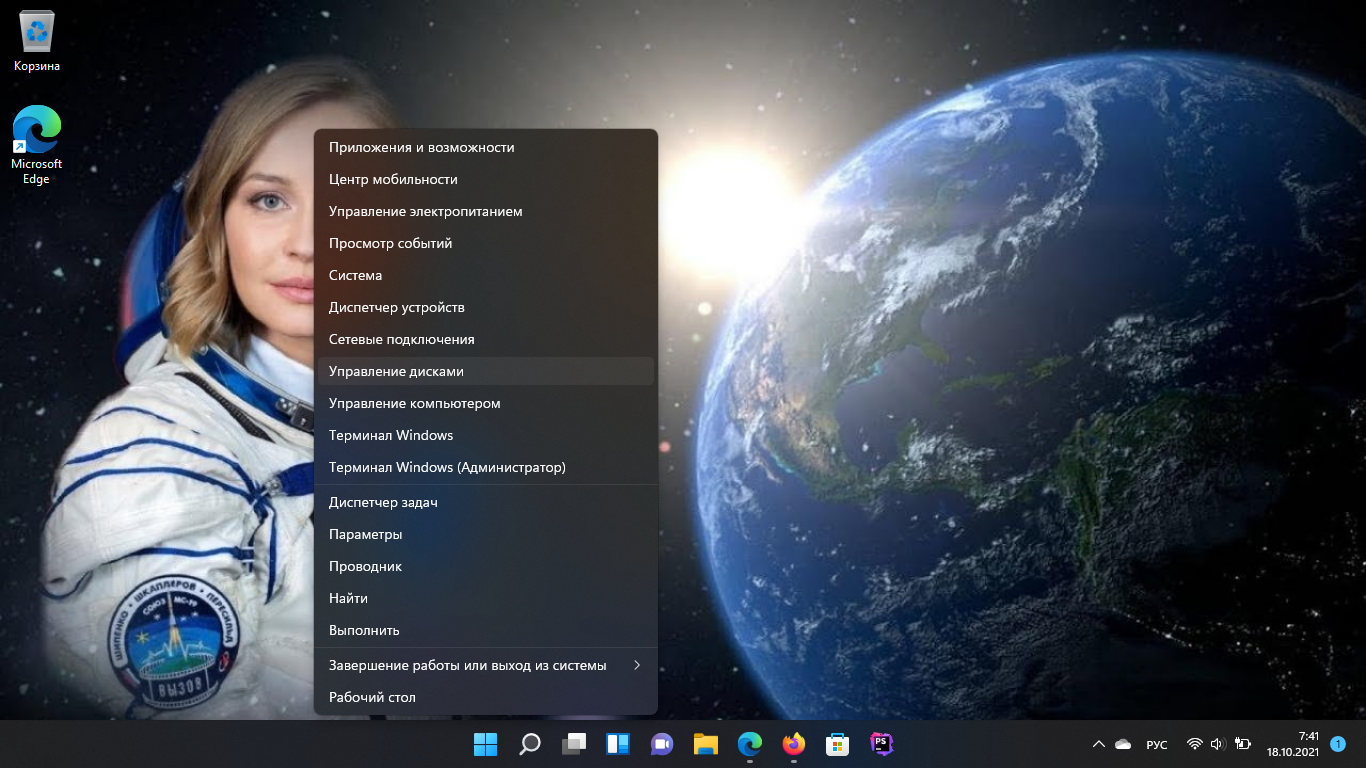The height and width of the screenshot is (768, 1366).
Task: Open the notification badge in the taskbar corner
Action: [x=1338, y=744]
